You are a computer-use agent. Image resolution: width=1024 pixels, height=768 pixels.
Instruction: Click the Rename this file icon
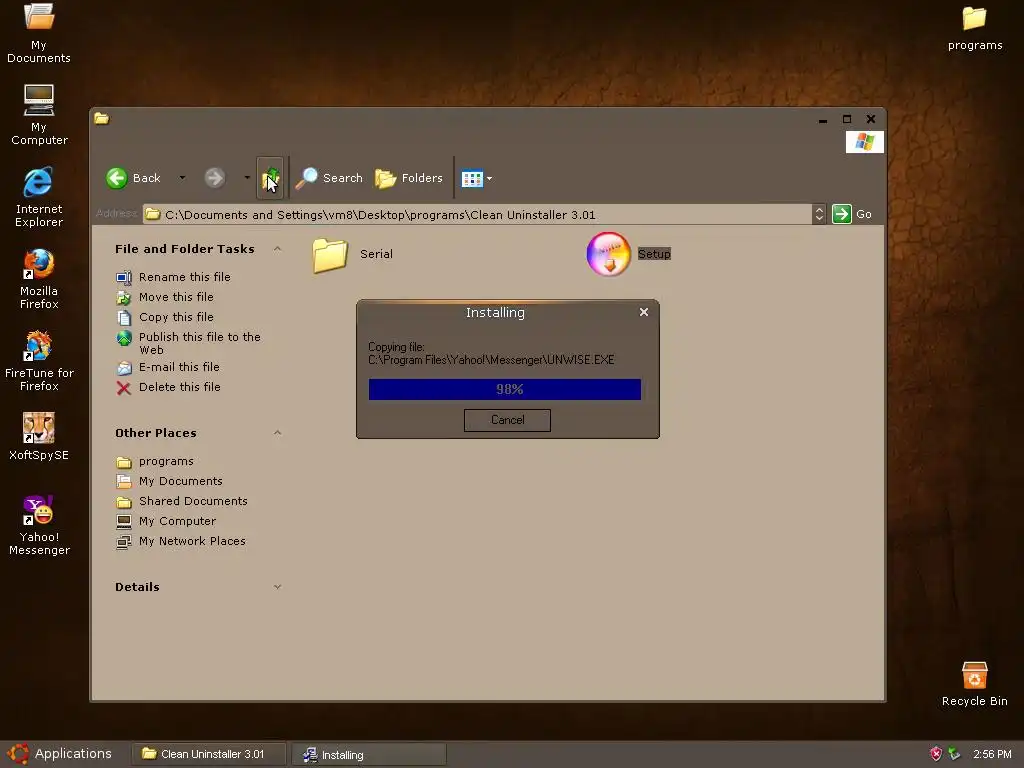[124, 278]
